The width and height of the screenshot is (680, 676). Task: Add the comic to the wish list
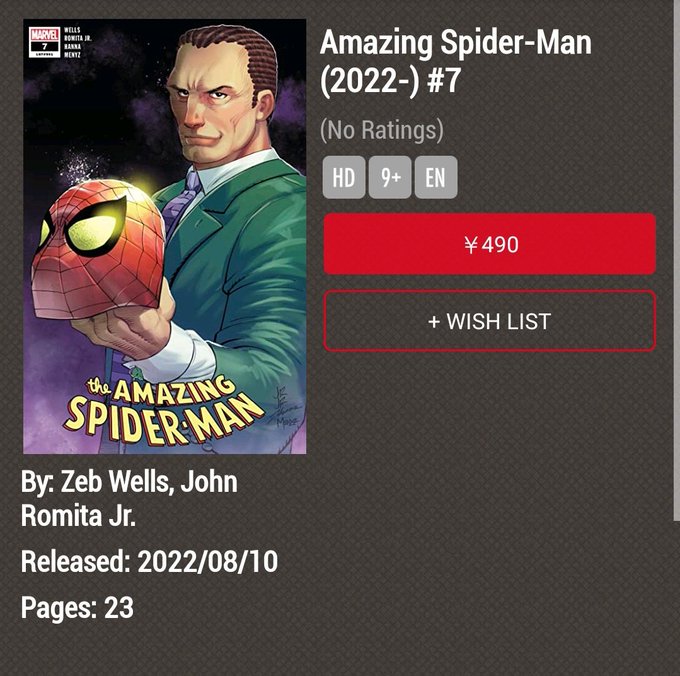point(490,321)
